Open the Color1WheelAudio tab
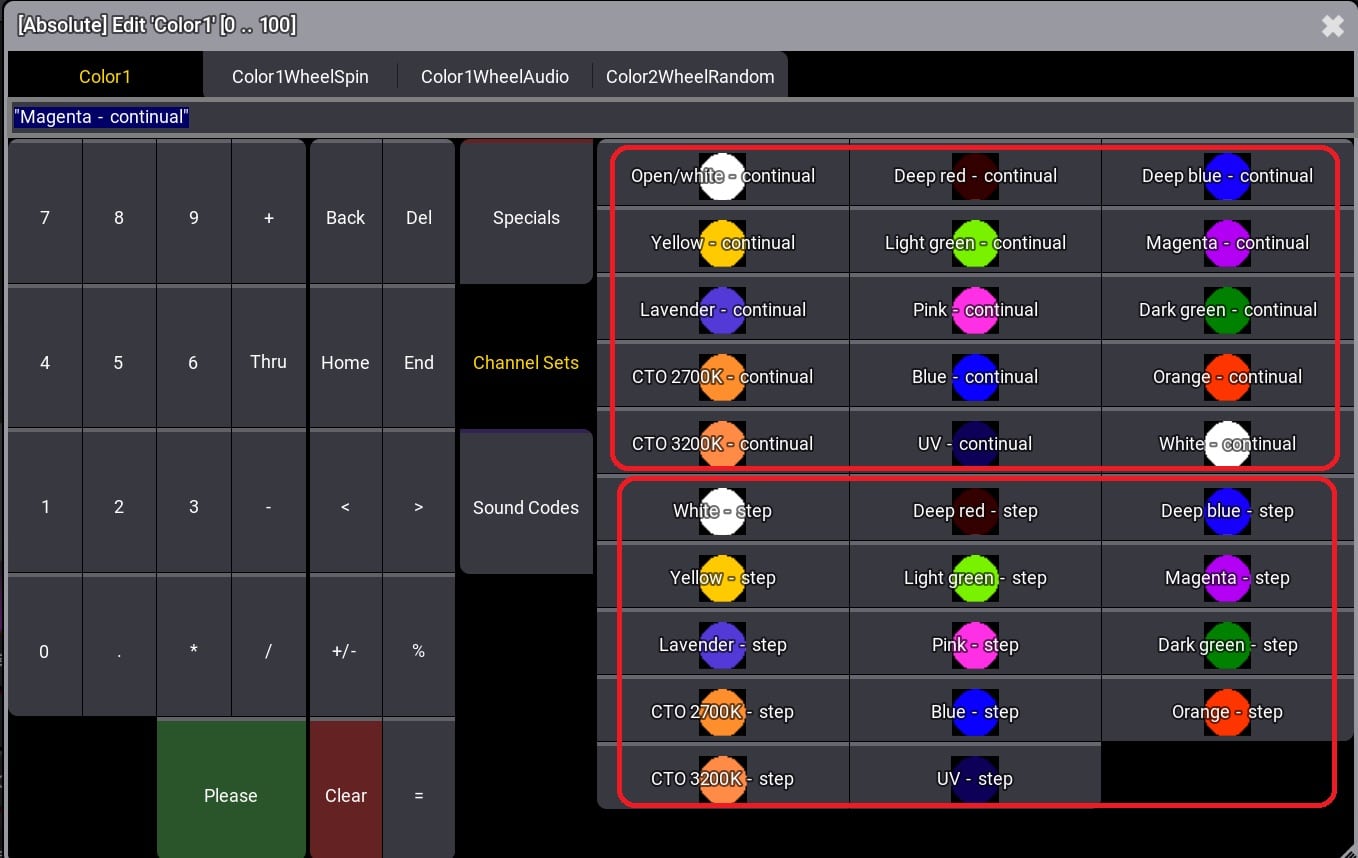This screenshot has width=1358, height=858. click(x=494, y=77)
